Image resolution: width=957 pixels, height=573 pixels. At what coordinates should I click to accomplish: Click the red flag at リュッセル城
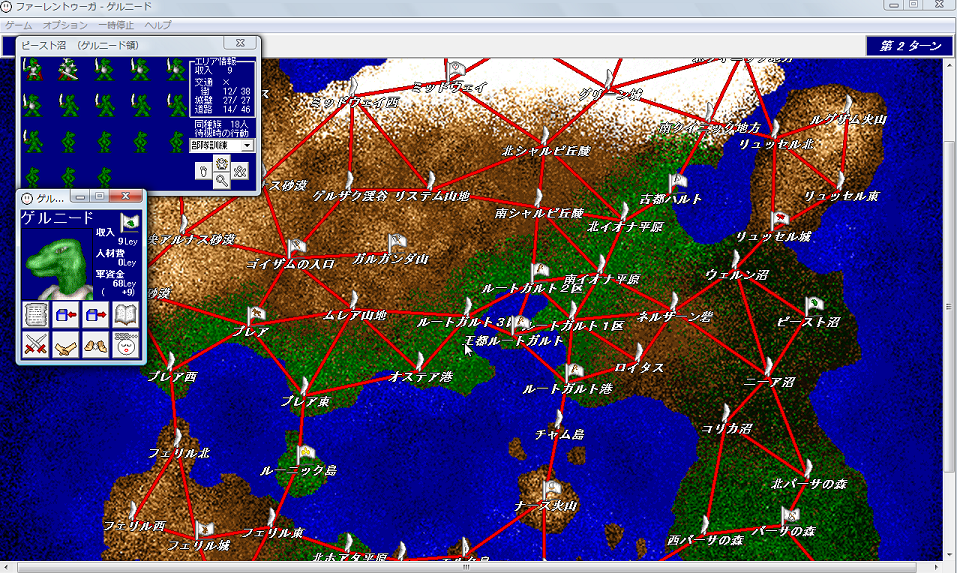[778, 220]
